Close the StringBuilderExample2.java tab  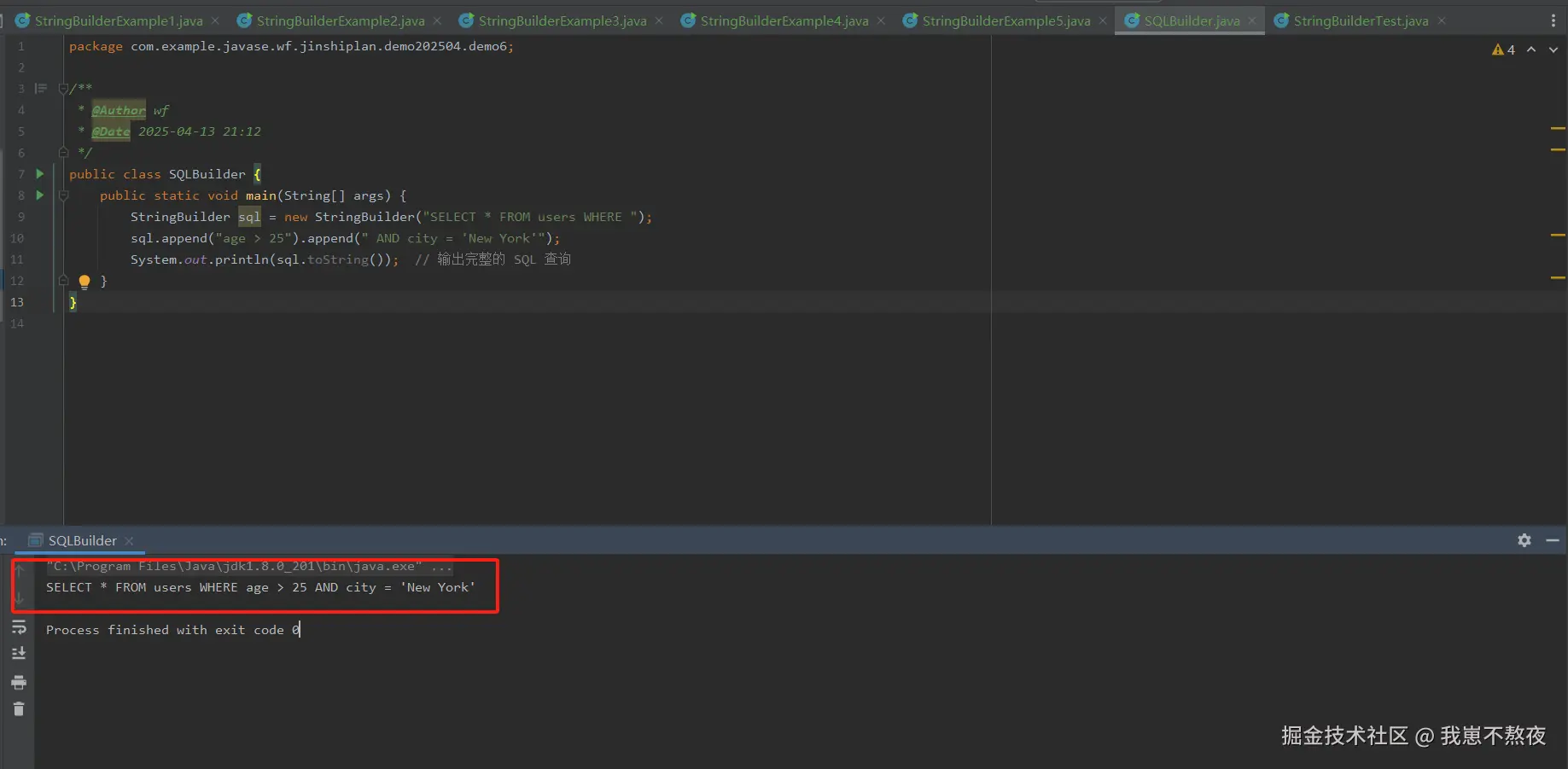[437, 20]
